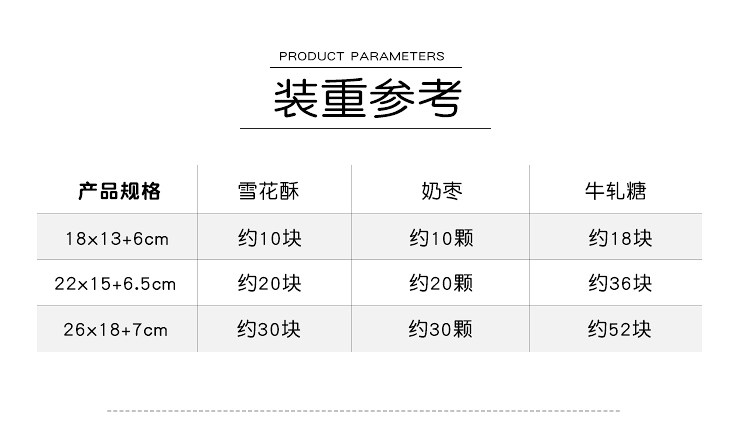Click the 装重参考 title
This screenshot has width=750, height=448.
pos(367,98)
